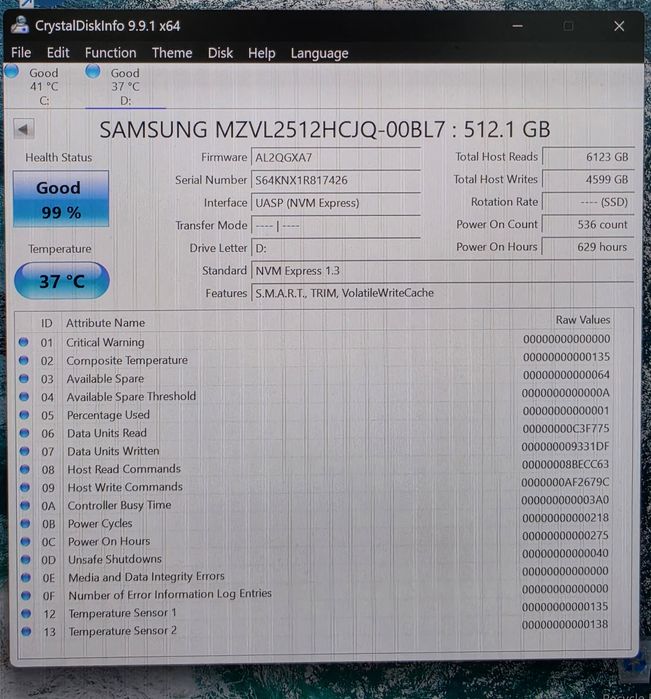Click the Raw Values column header
Screen dimensions: 651x699
[x=582, y=320]
